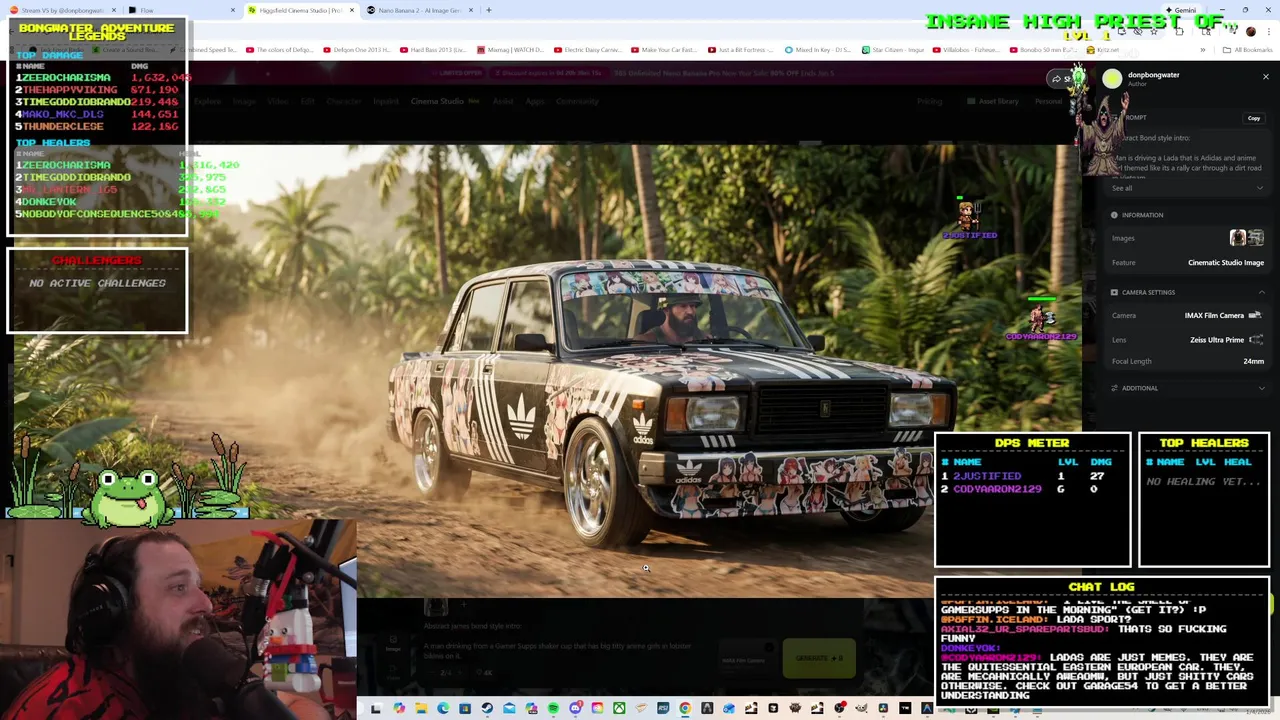Open first reference image thumbnail

tap(1238, 237)
